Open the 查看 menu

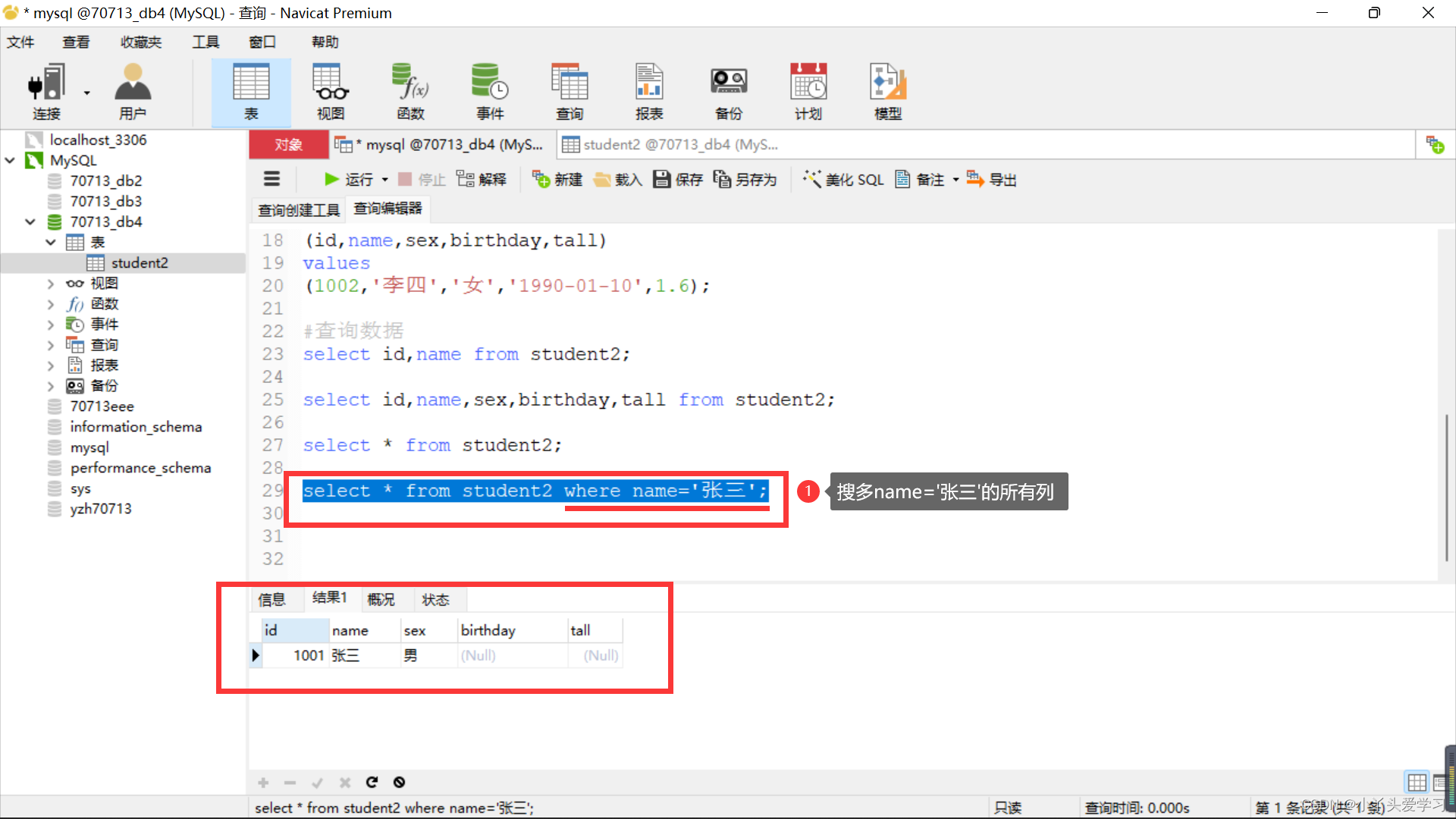(x=76, y=42)
